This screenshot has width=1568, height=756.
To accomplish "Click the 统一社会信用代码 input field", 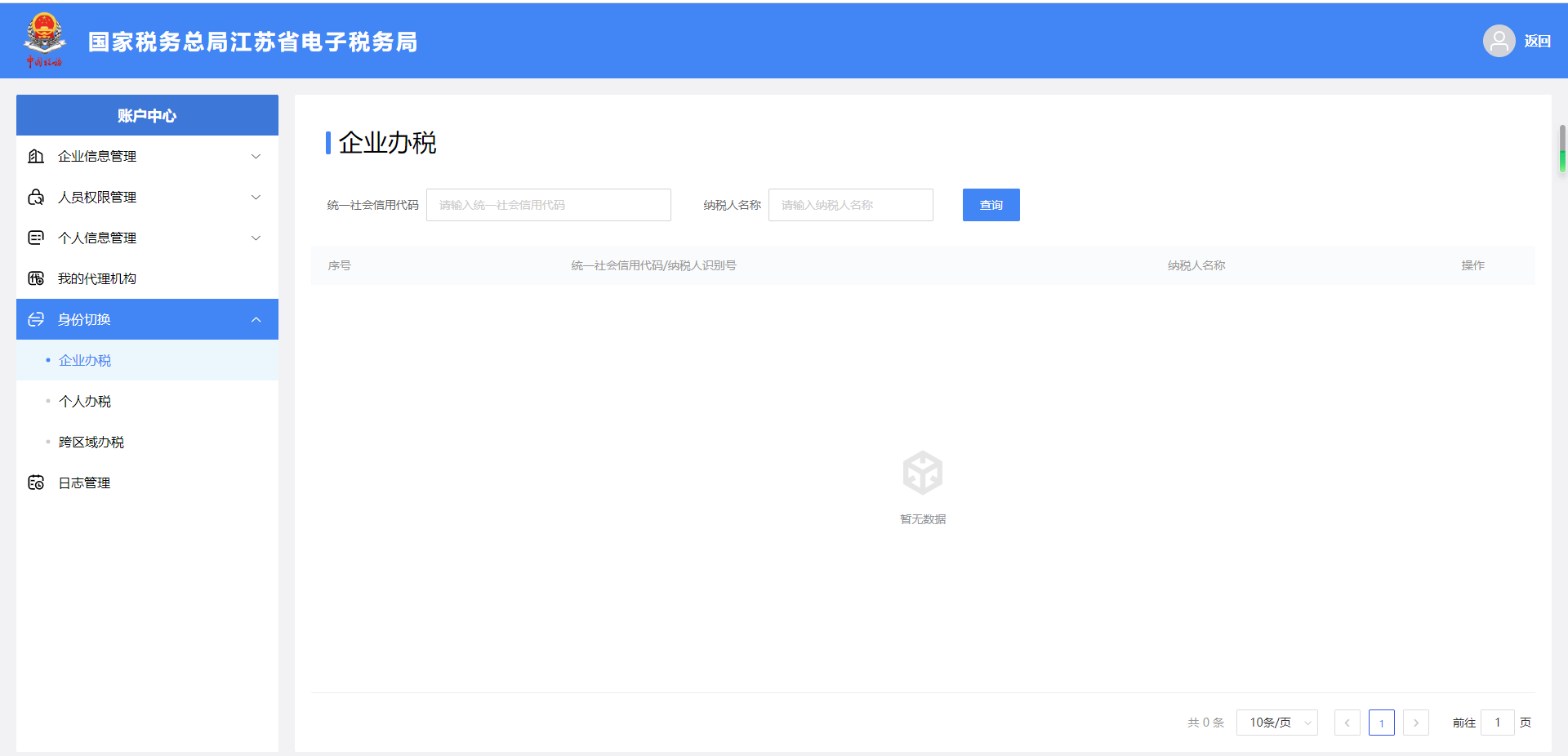I will 548,205.
